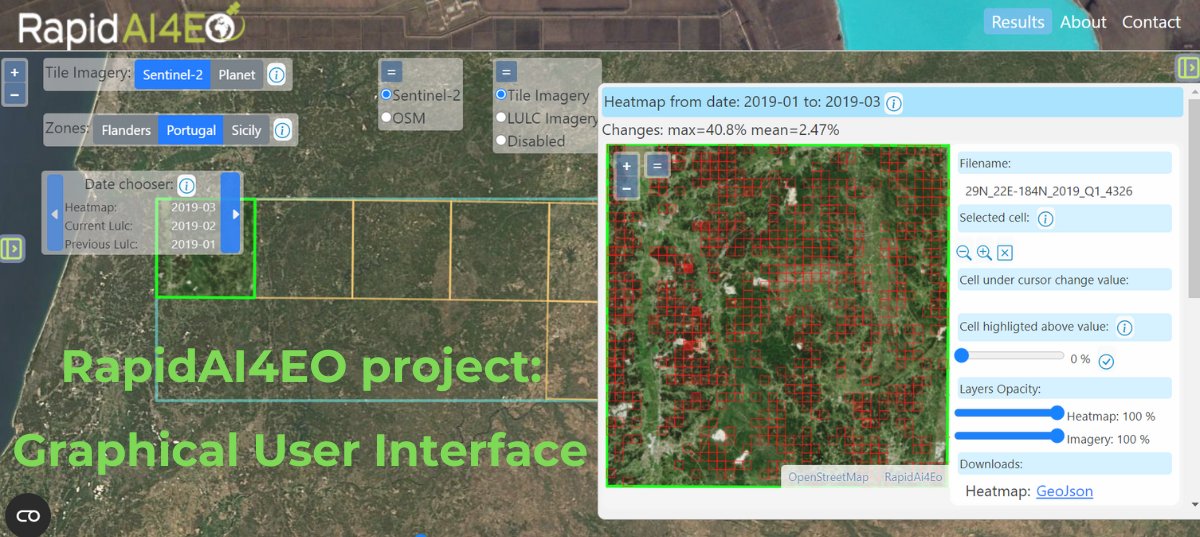Viewport: 1200px width, 537px height.
Task: Choose the Portugal zone
Action: click(x=191, y=130)
